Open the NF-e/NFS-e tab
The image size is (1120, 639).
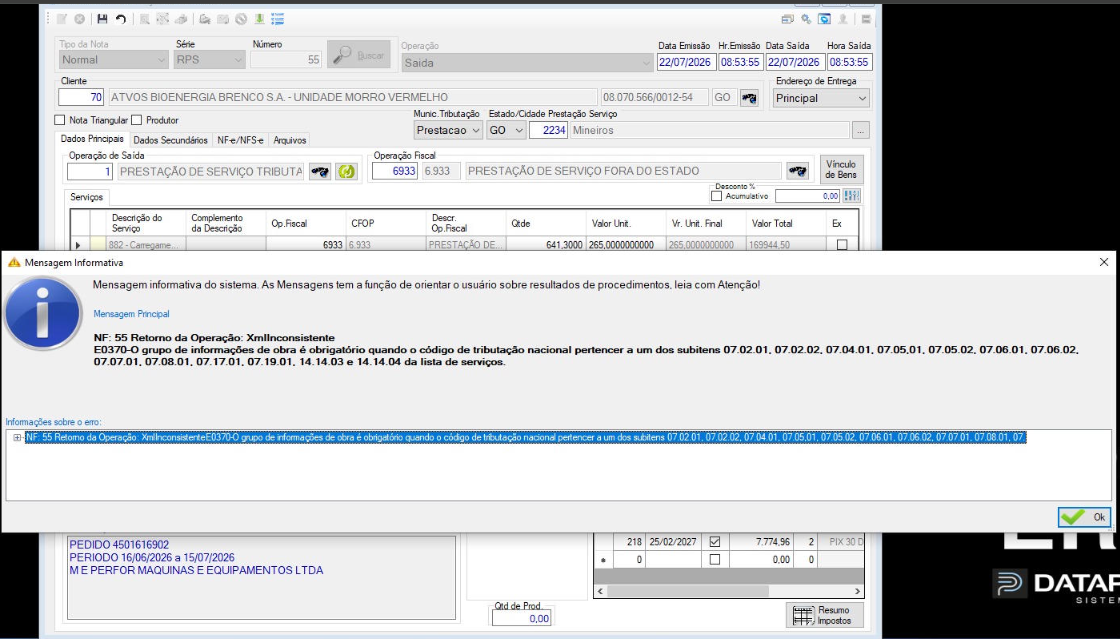[240, 140]
